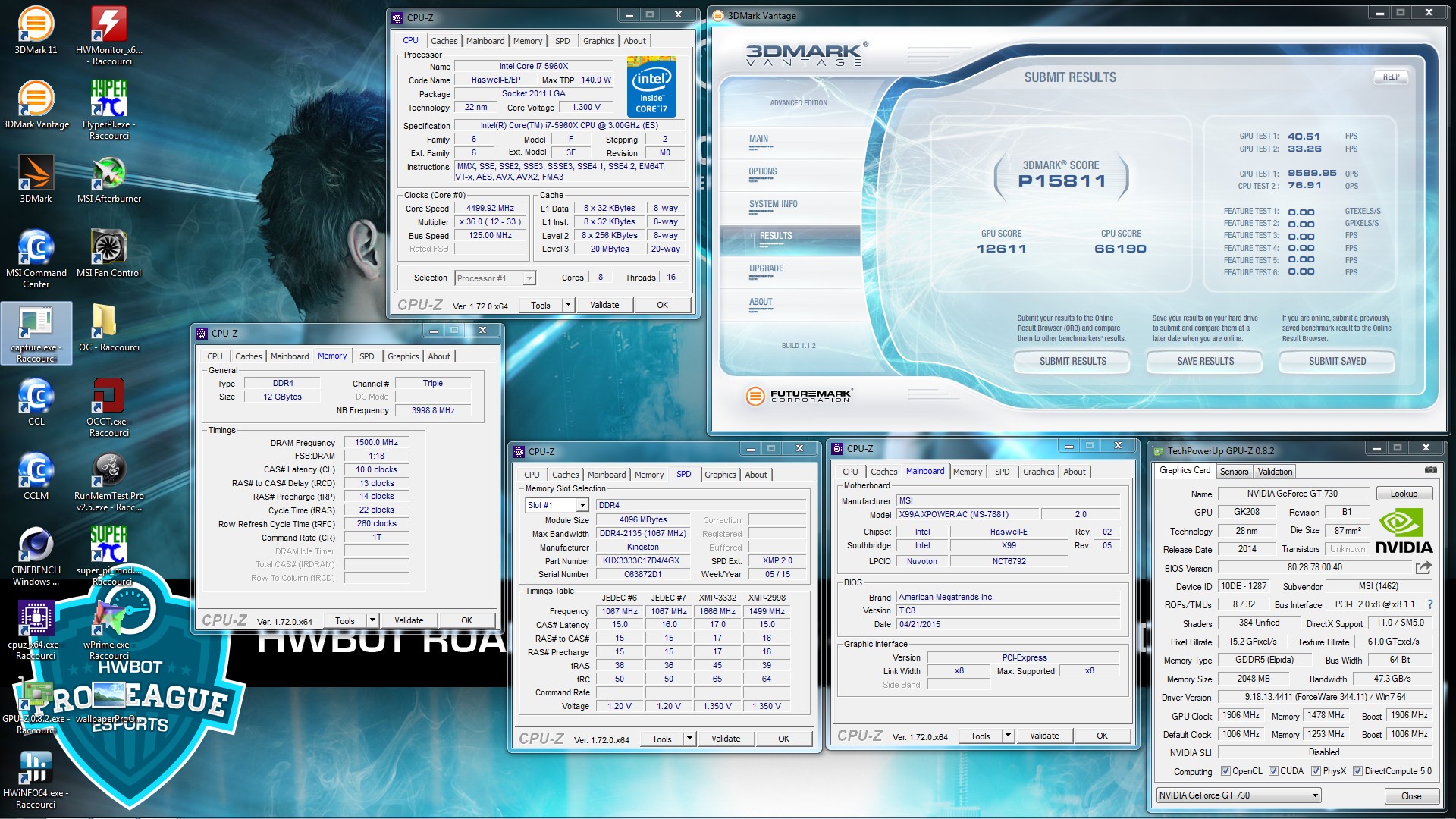Screen dimensions: 1456x819
Task: Launch the OCCT.exe shortcut
Action: (x=109, y=407)
